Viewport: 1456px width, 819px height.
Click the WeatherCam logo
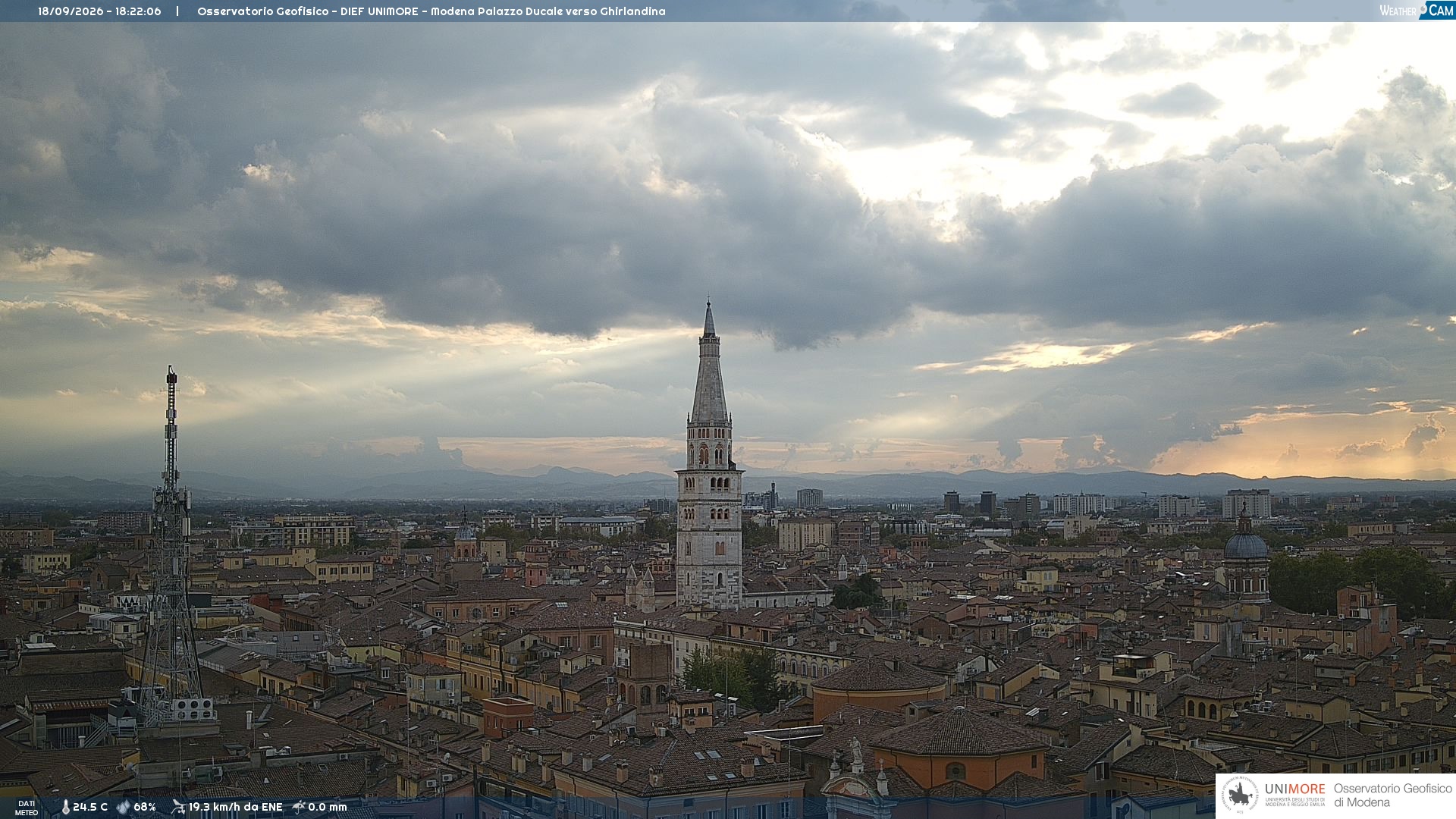pyautogui.click(x=1417, y=11)
